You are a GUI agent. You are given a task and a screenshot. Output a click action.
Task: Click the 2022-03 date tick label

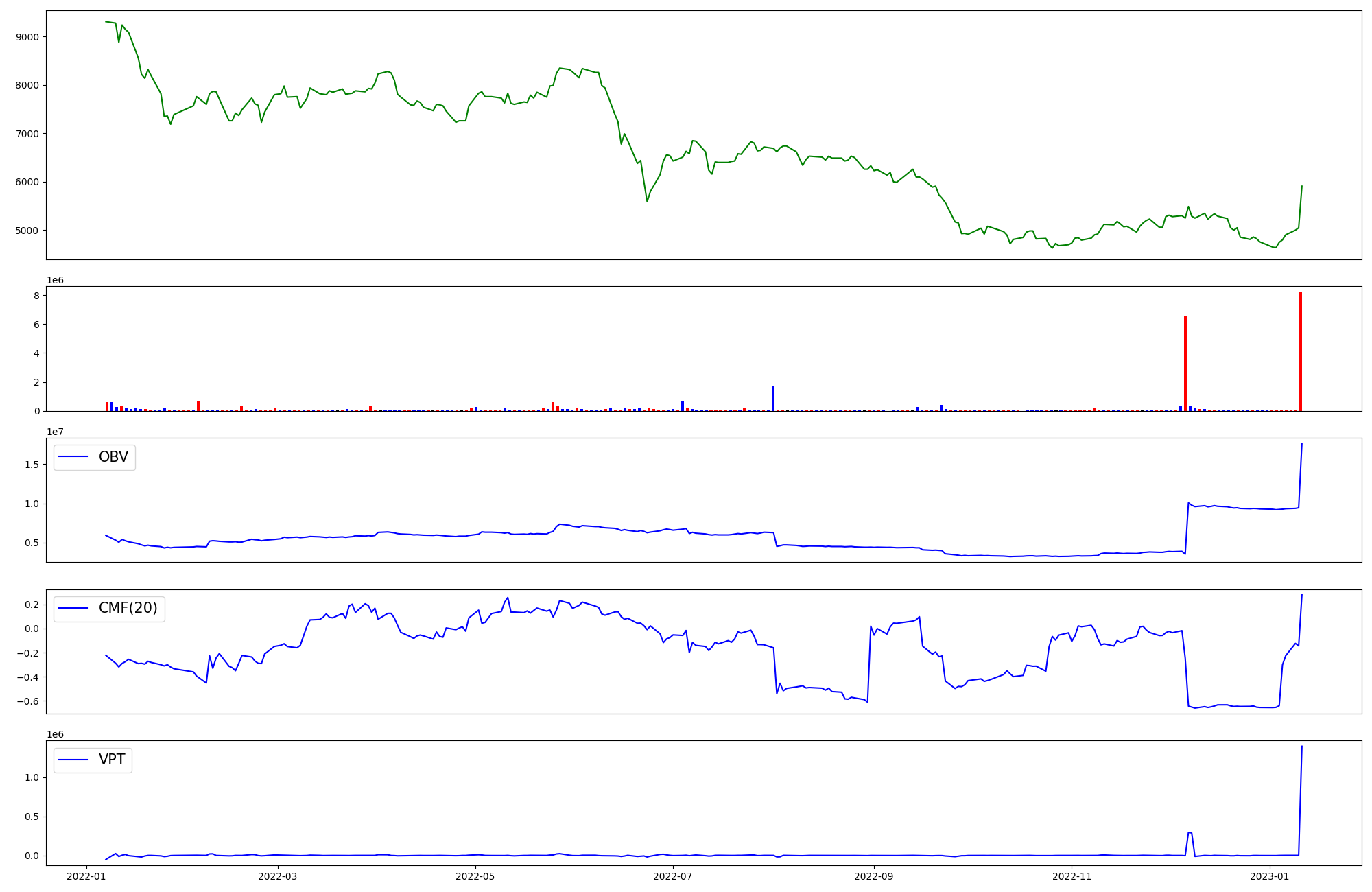(278, 876)
